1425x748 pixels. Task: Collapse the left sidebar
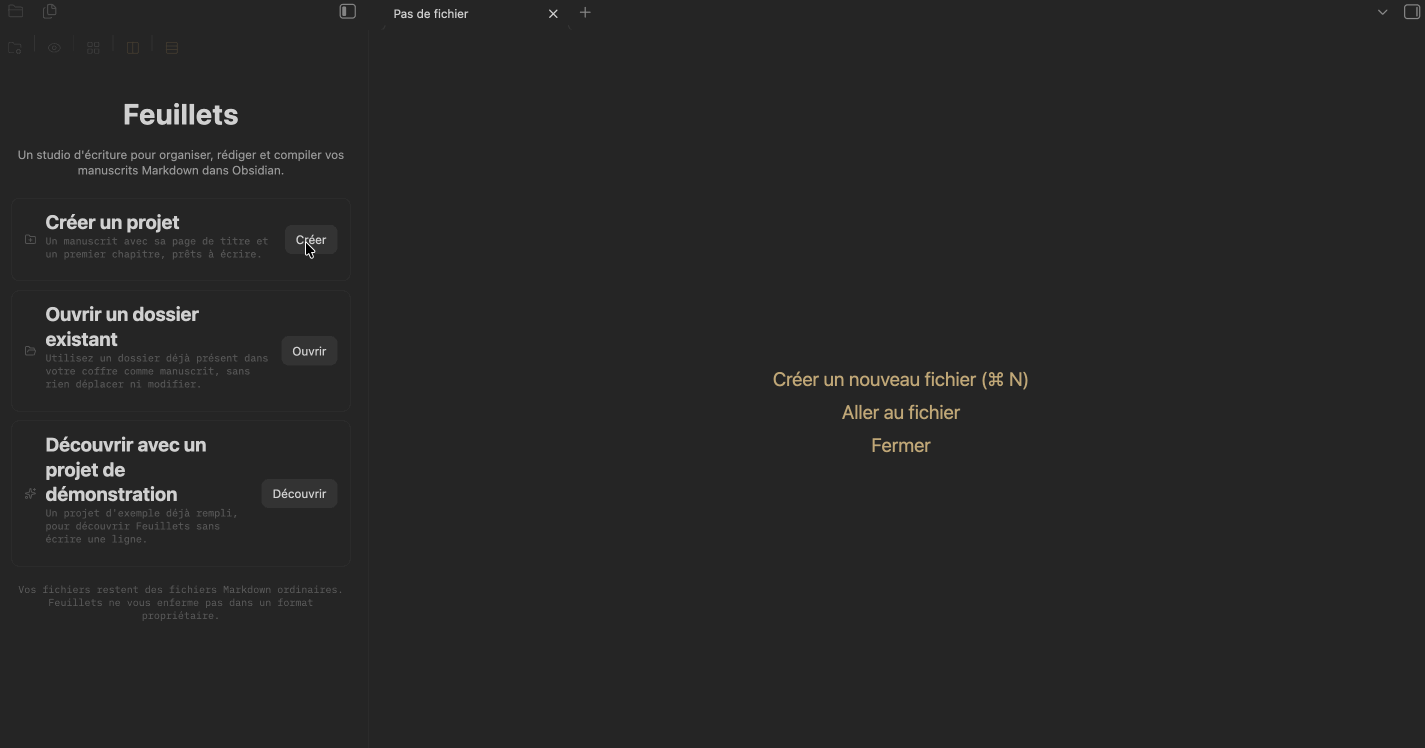click(348, 12)
